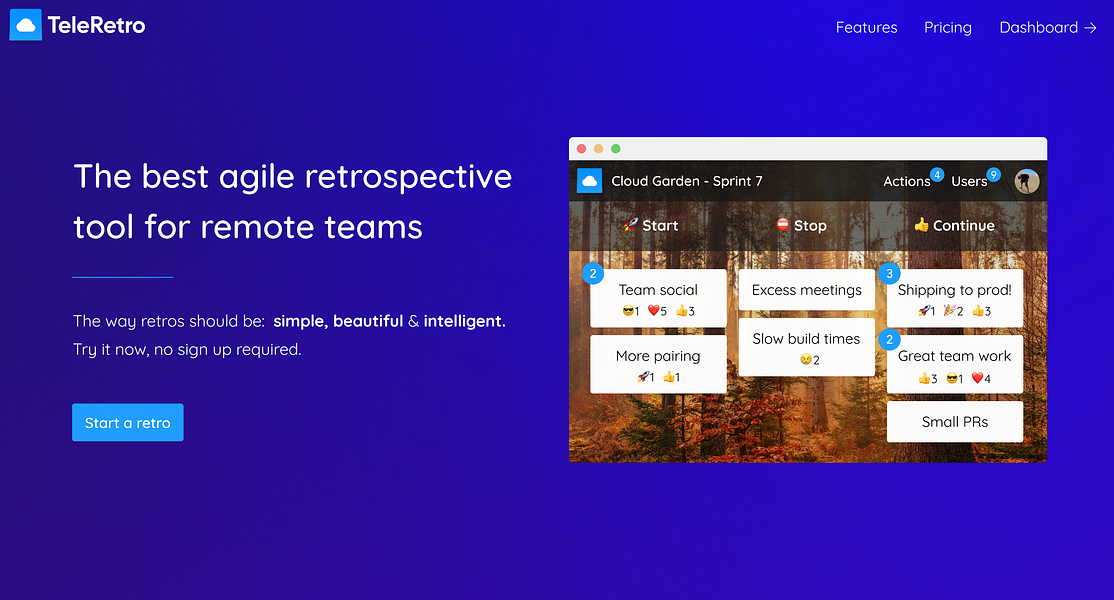Click the headline 'The best agile retrospective'
This screenshot has width=1114, height=600.
293,177
